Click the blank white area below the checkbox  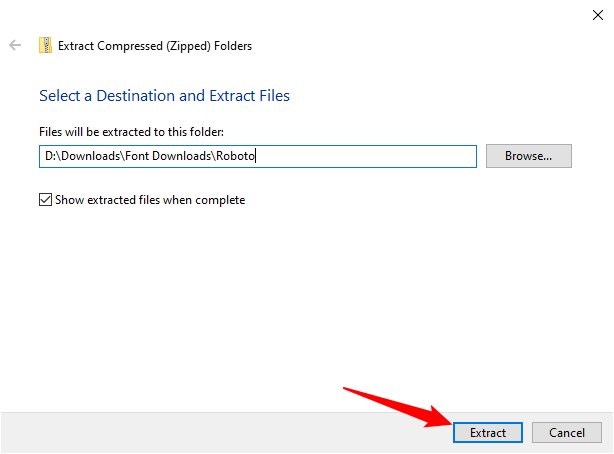click(300, 300)
